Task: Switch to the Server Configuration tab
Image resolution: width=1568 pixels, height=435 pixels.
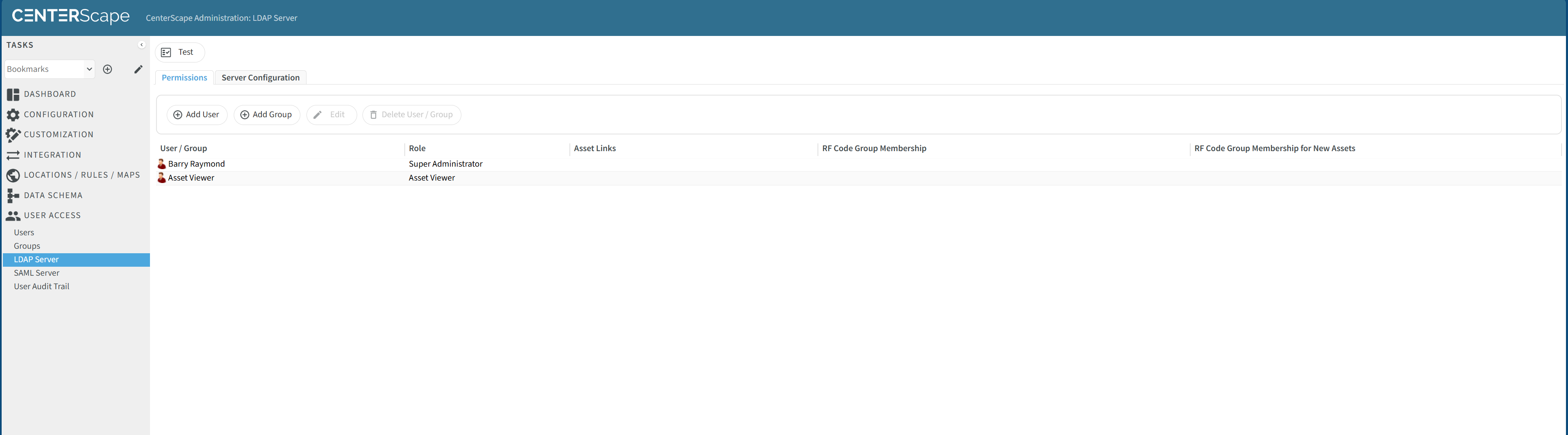Action: (x=260, y=78)
